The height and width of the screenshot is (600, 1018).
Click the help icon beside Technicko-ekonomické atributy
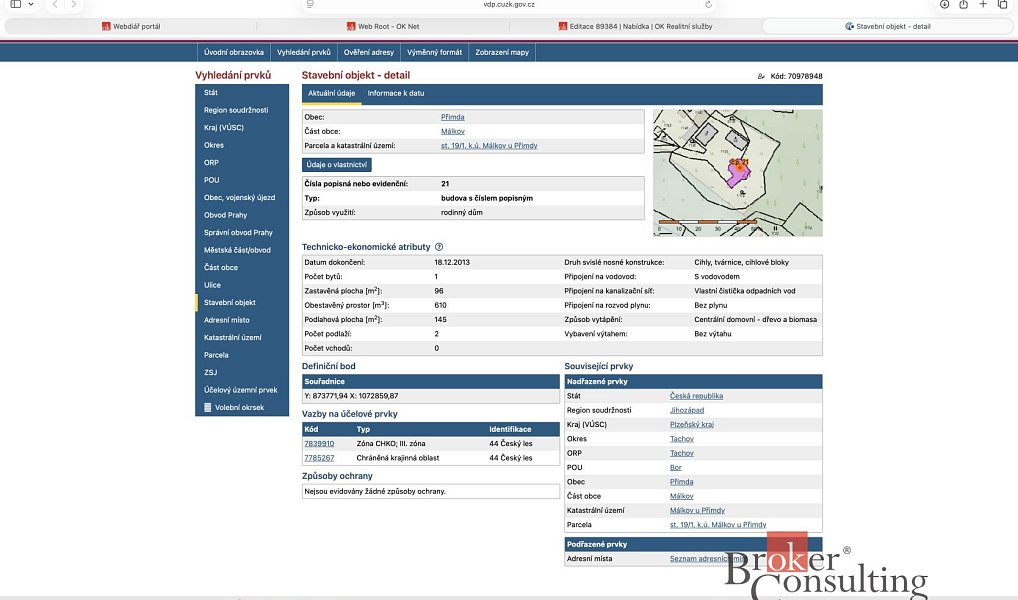(439, 247)
